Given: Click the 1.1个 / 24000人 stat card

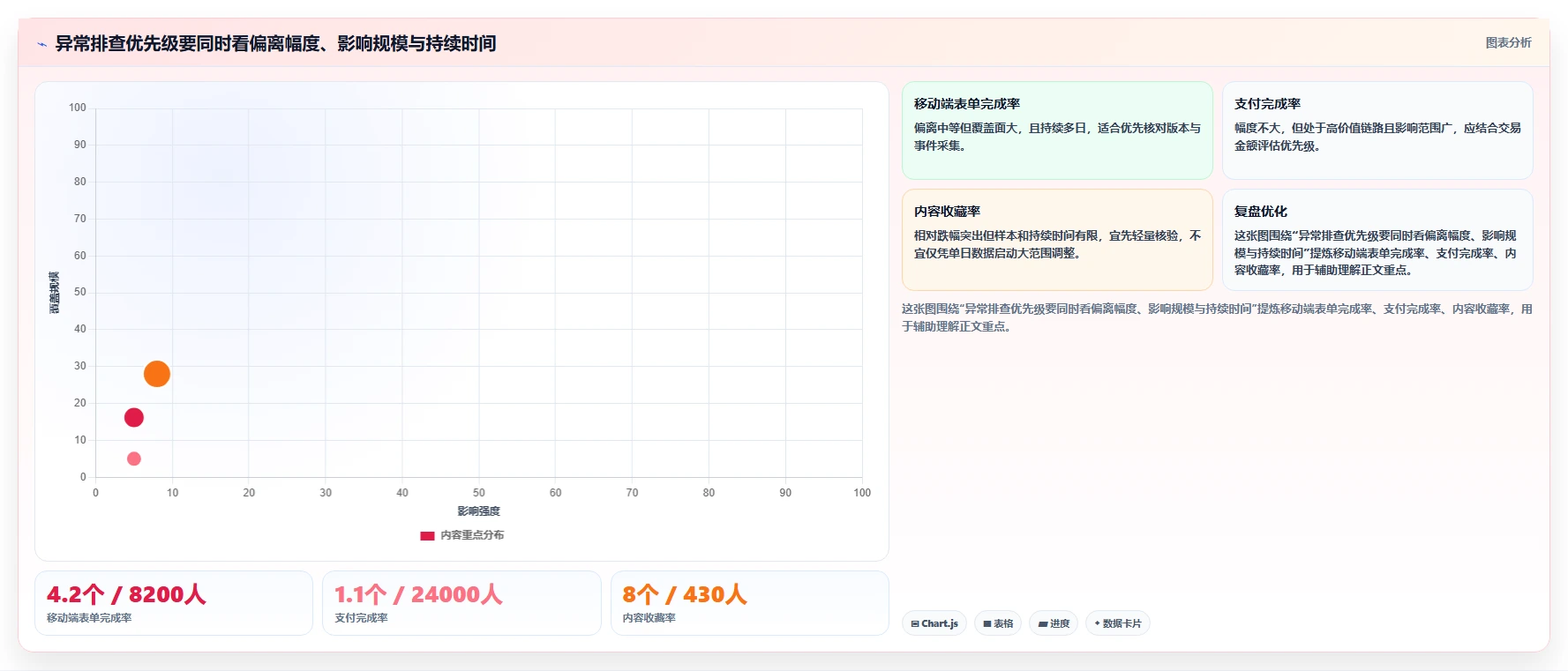Looking at the screenshot, I should [x=461, y=603].
